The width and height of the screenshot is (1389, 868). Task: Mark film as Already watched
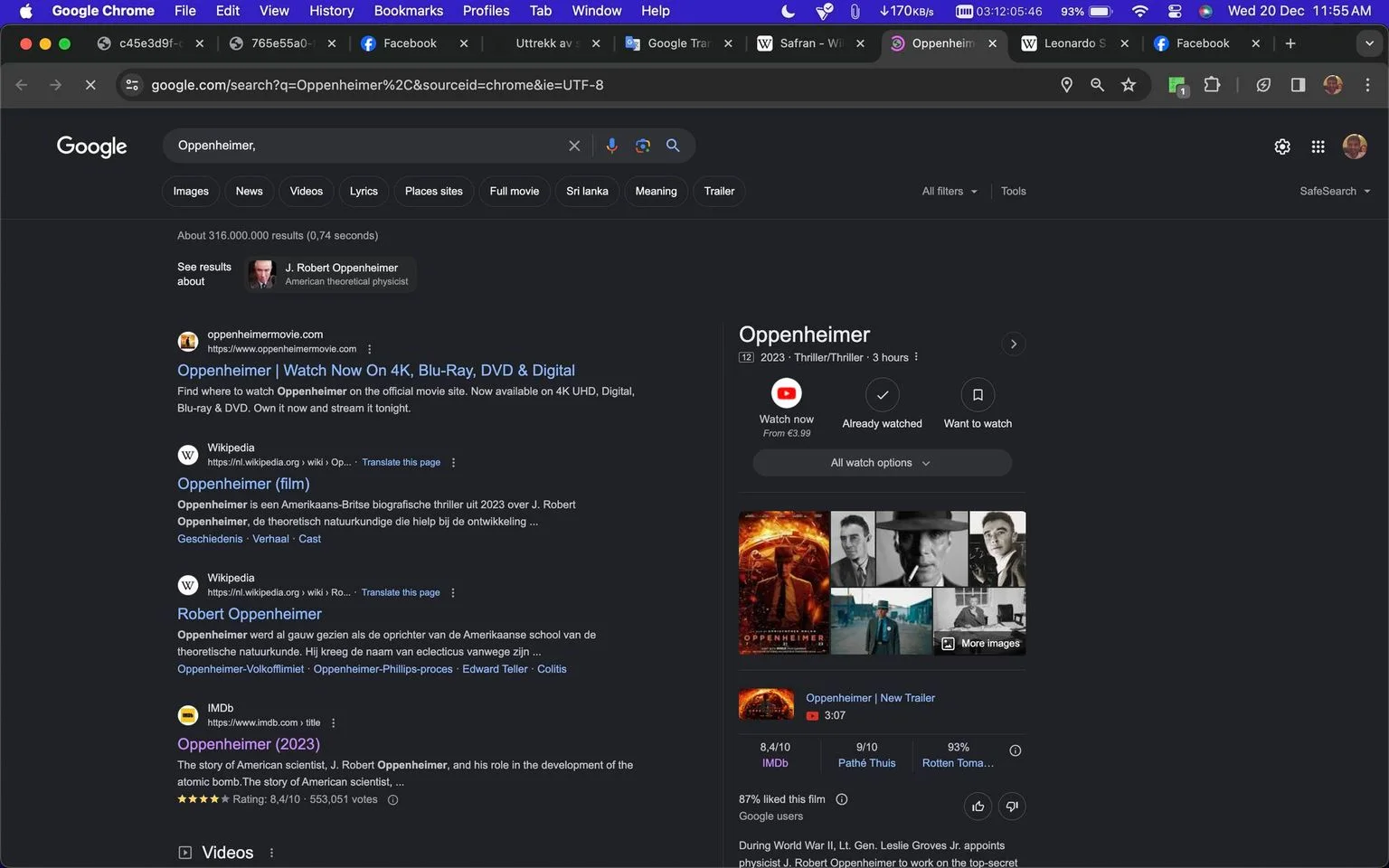(x=883, y=395)
